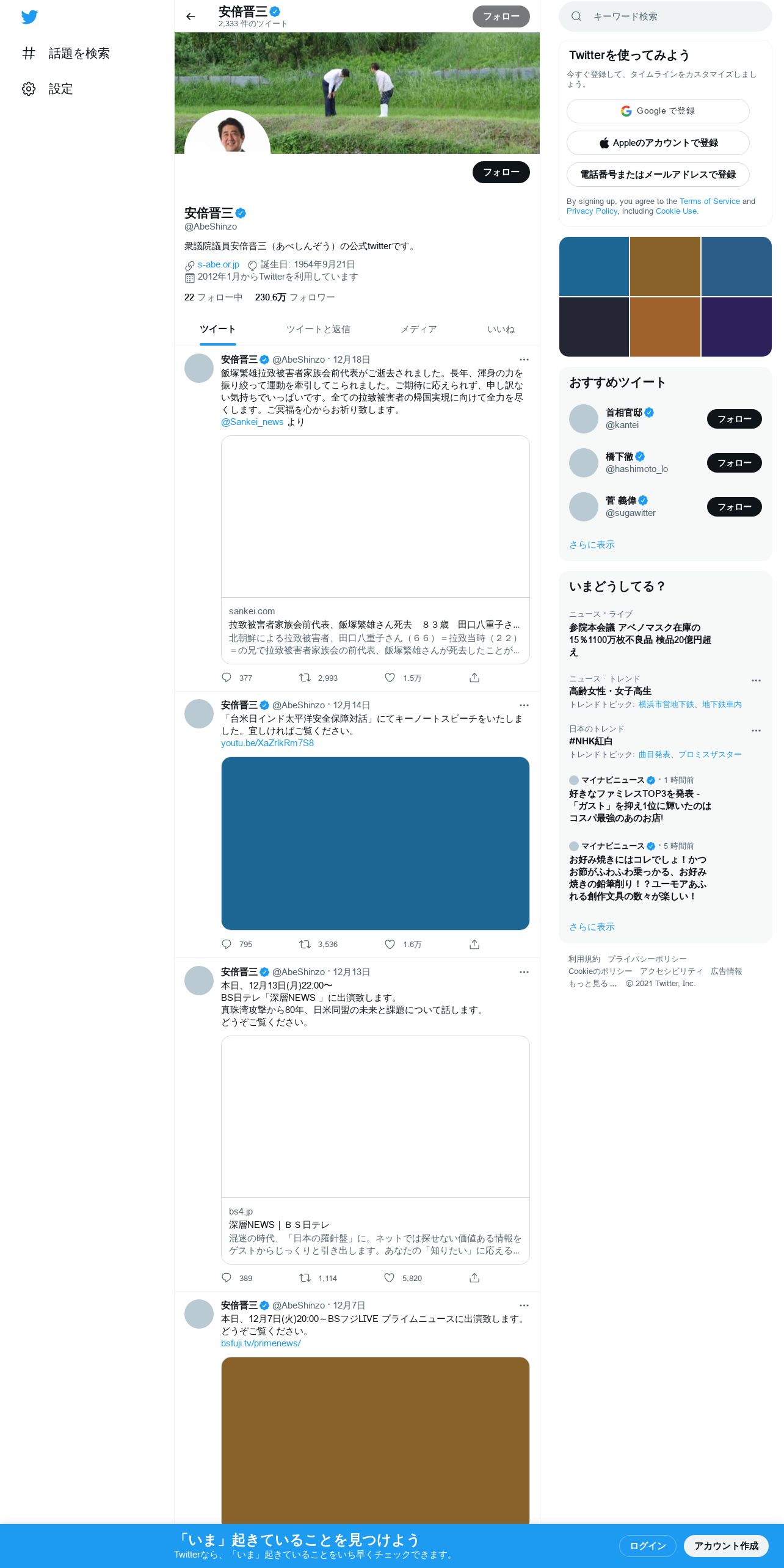Sign up with Google で登録
This screenshot has width=784, height=1568.
658,111
